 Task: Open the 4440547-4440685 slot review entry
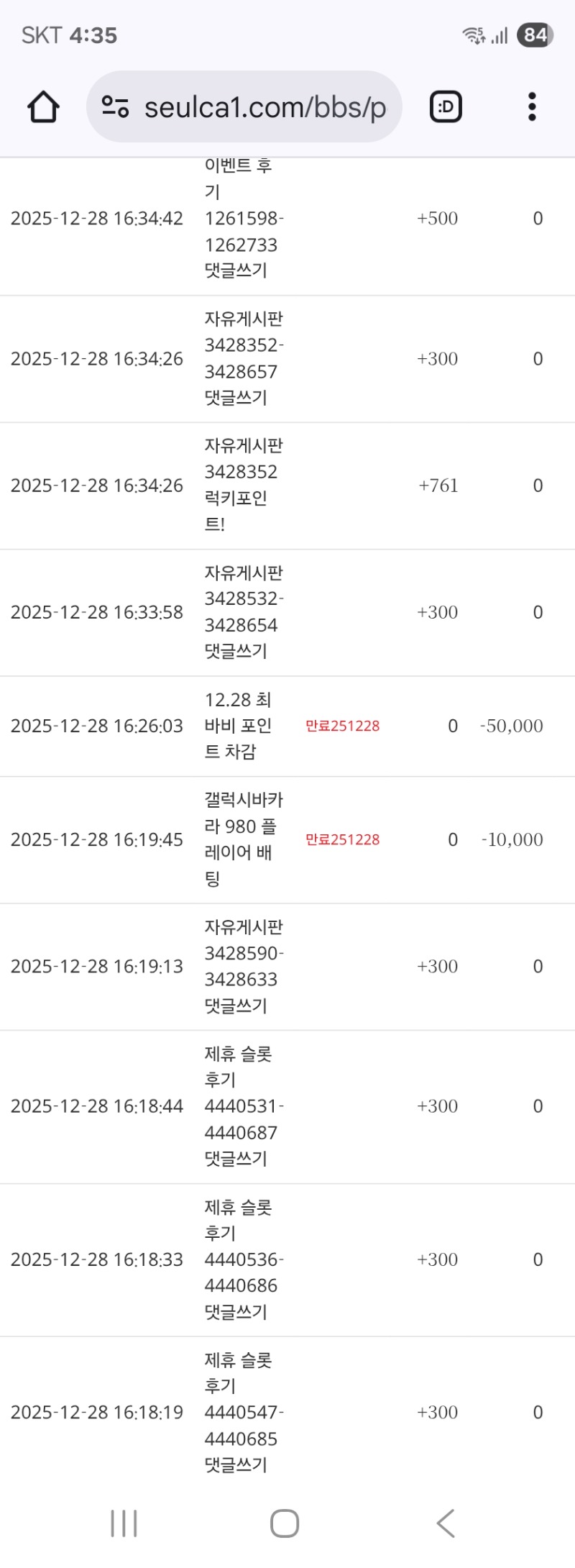point(243,1413)
